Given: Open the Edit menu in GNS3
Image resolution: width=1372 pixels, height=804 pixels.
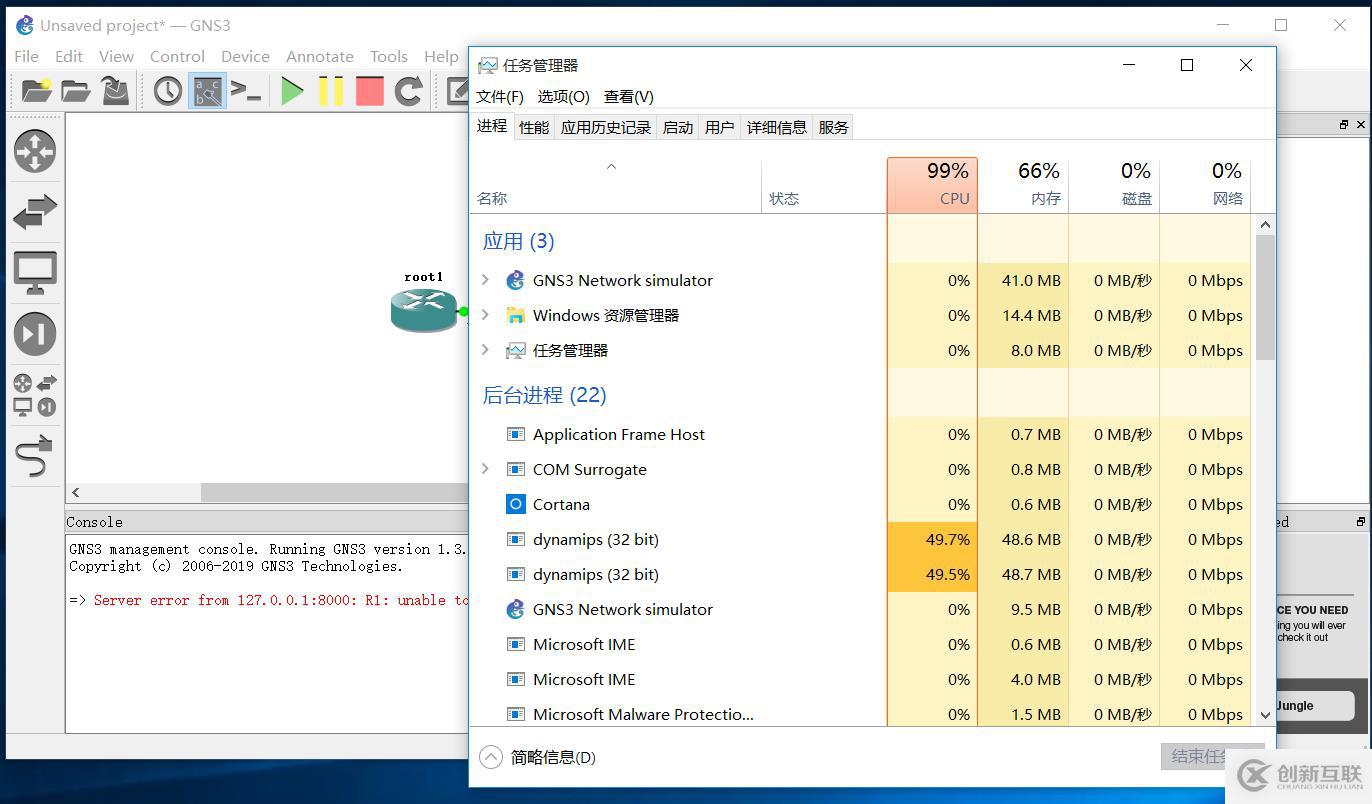Looking at the screenshot, I should coord(69,56).
